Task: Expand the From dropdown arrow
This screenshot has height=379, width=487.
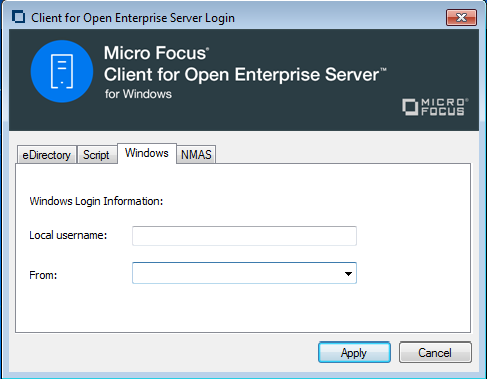Action: (348, 274)
